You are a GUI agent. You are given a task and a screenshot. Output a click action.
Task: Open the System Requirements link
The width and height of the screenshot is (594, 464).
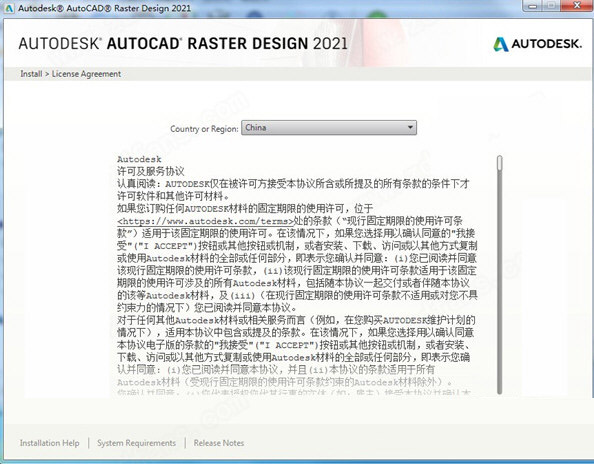(136, 443)
